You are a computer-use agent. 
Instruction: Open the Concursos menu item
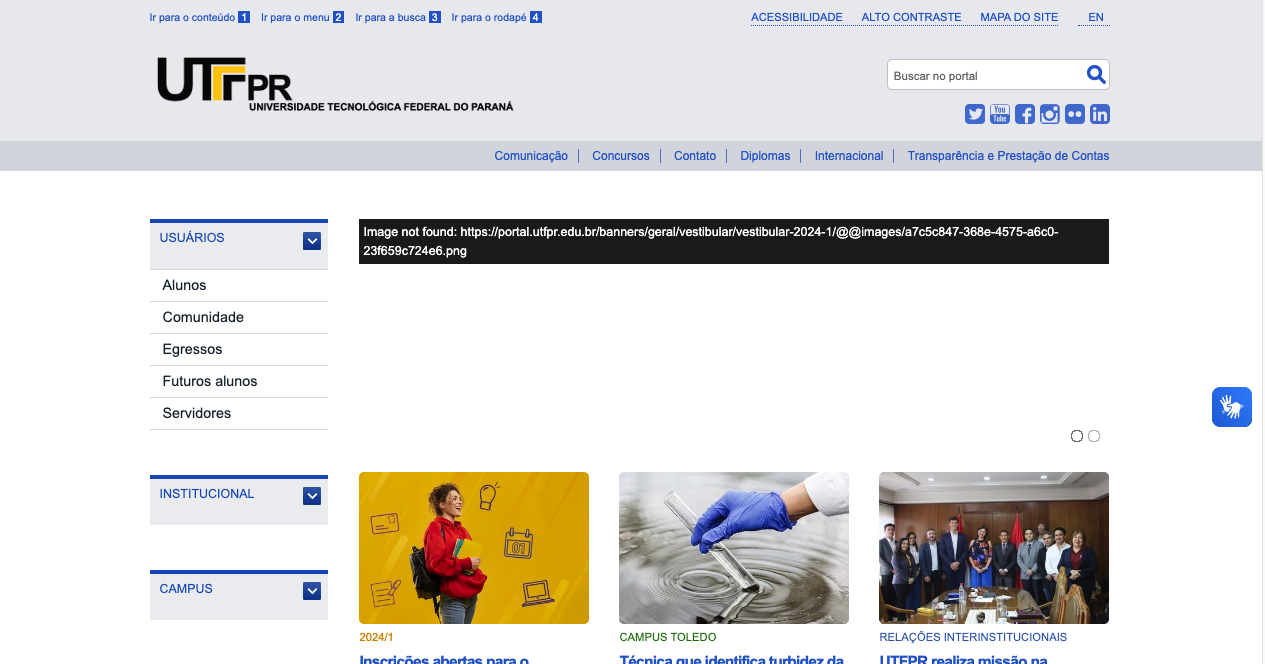(x=621, y=156)
